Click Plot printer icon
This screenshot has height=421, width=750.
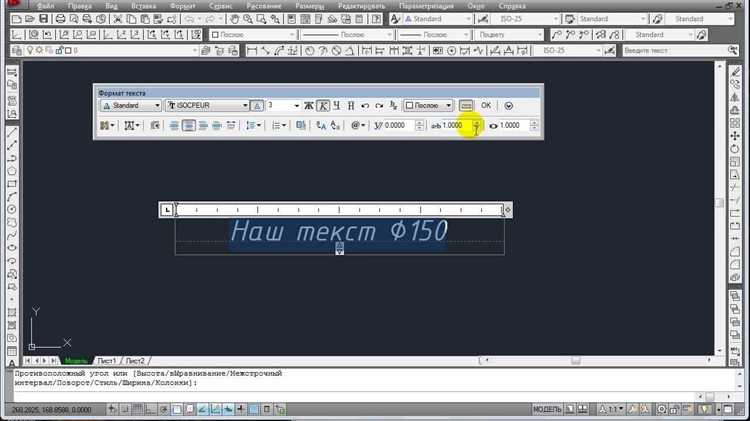[60, 19]
